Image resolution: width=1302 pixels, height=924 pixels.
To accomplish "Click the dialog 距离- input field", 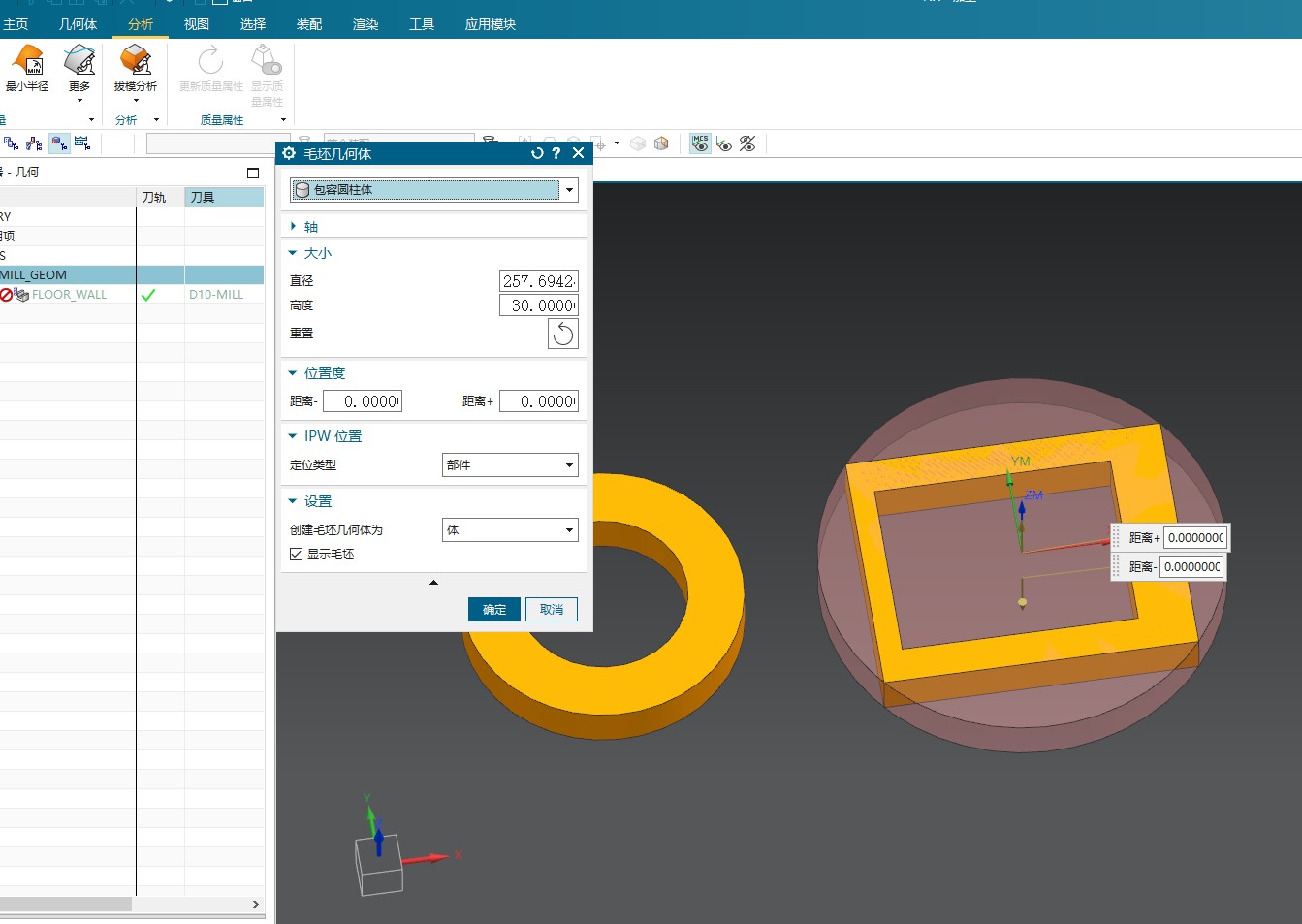I will [x=363, y=401].
